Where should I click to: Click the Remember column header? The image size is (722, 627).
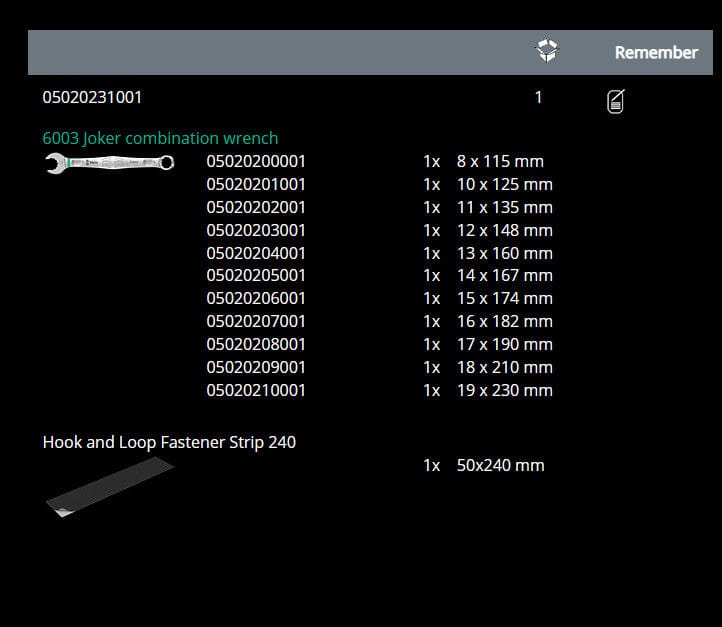(x=655, y=52)
